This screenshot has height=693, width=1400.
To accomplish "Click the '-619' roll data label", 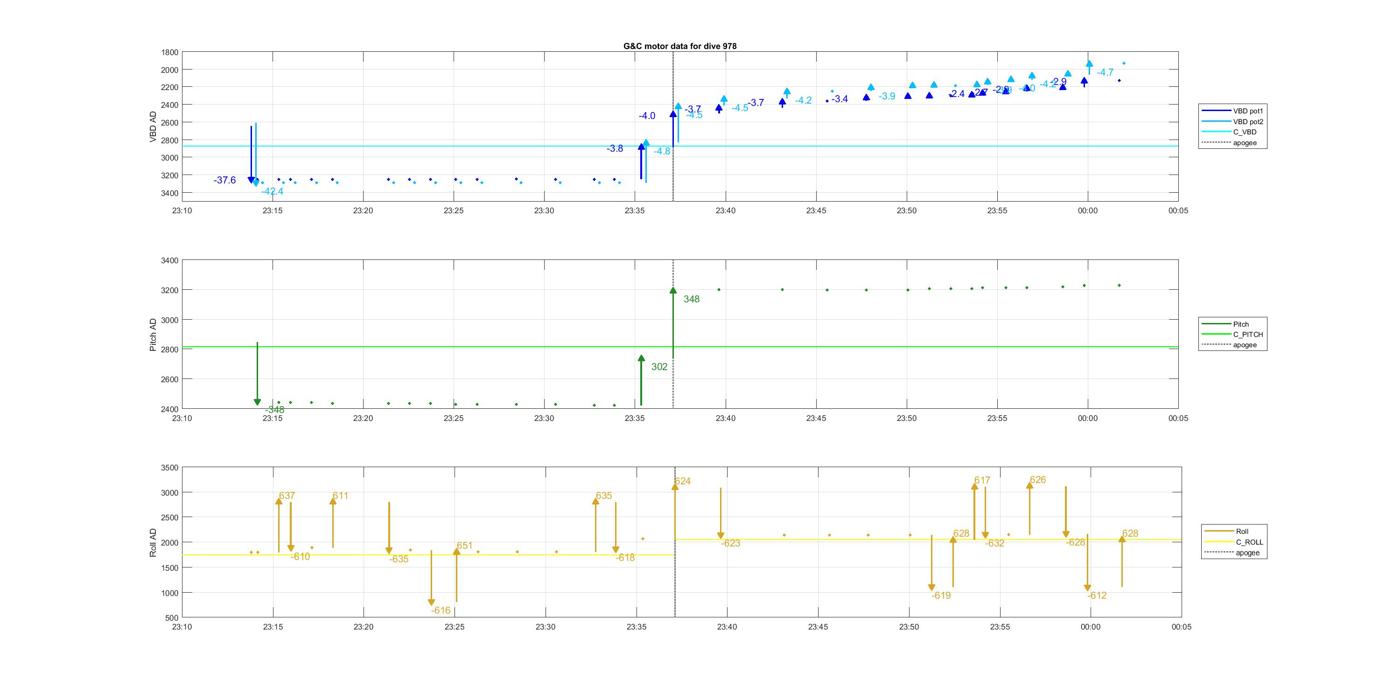I will pos(941,596).
